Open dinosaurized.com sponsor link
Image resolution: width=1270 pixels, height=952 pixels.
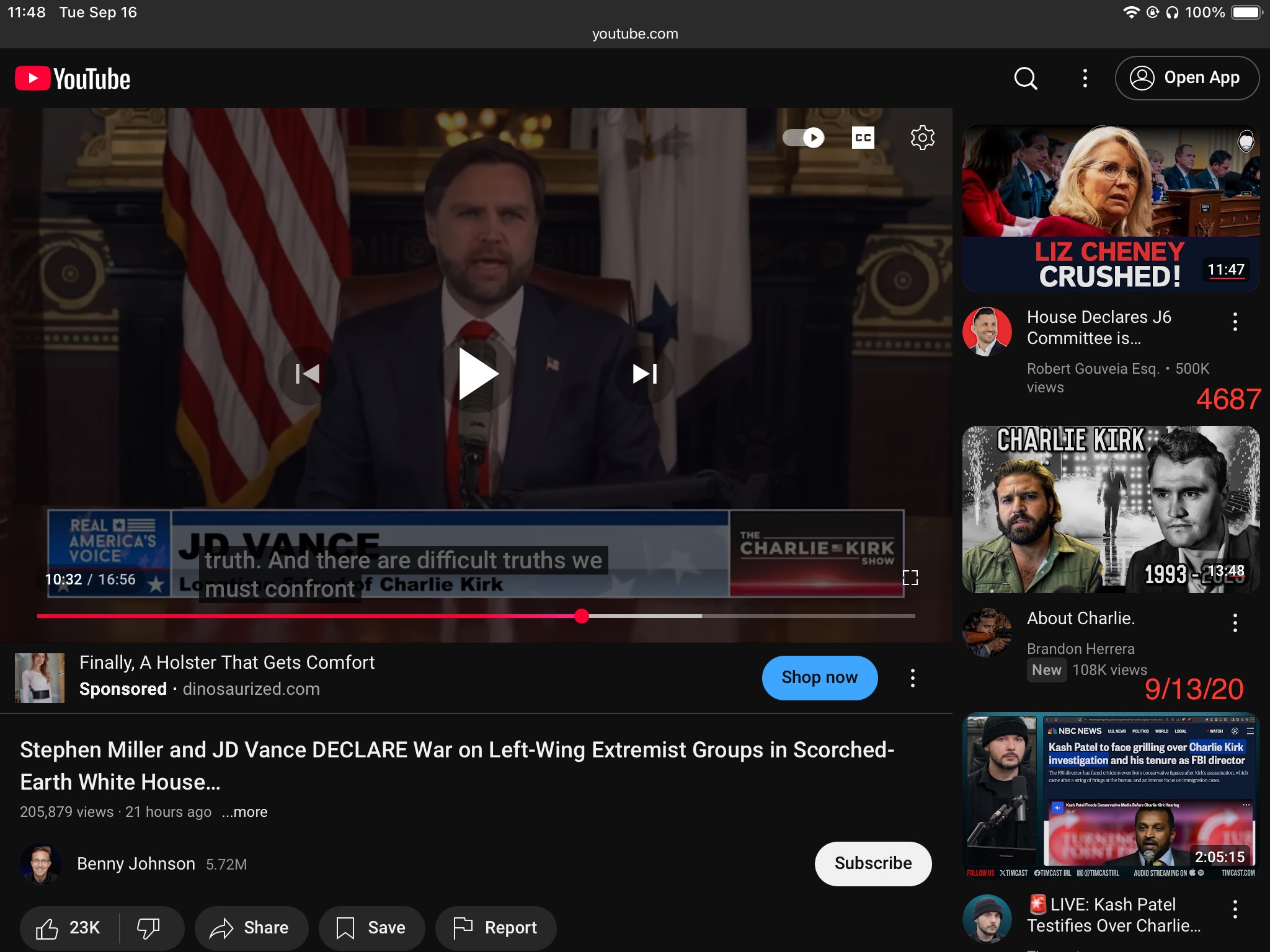pos(251,689)
